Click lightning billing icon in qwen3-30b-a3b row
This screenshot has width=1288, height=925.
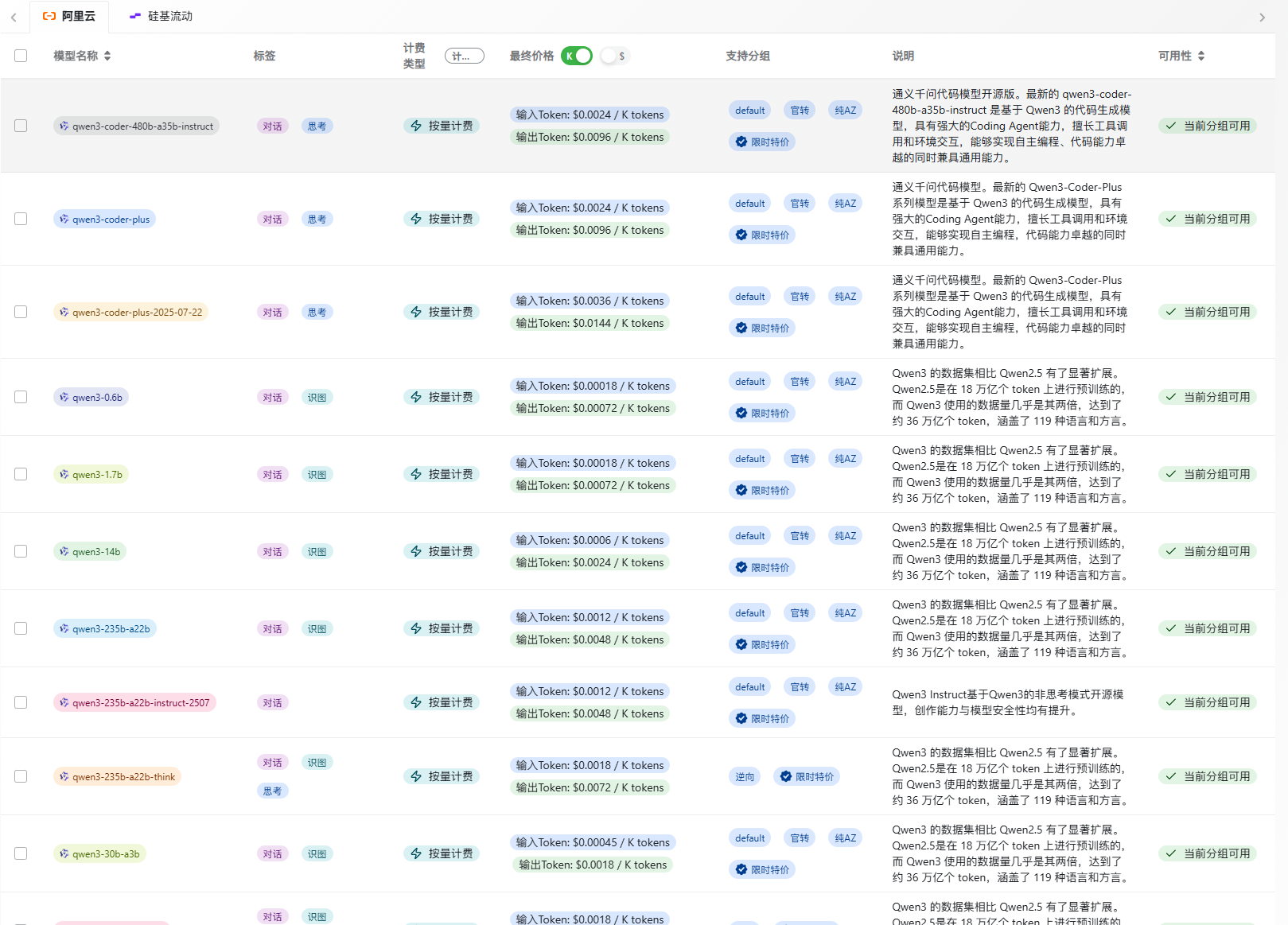[x=416, y=853]
